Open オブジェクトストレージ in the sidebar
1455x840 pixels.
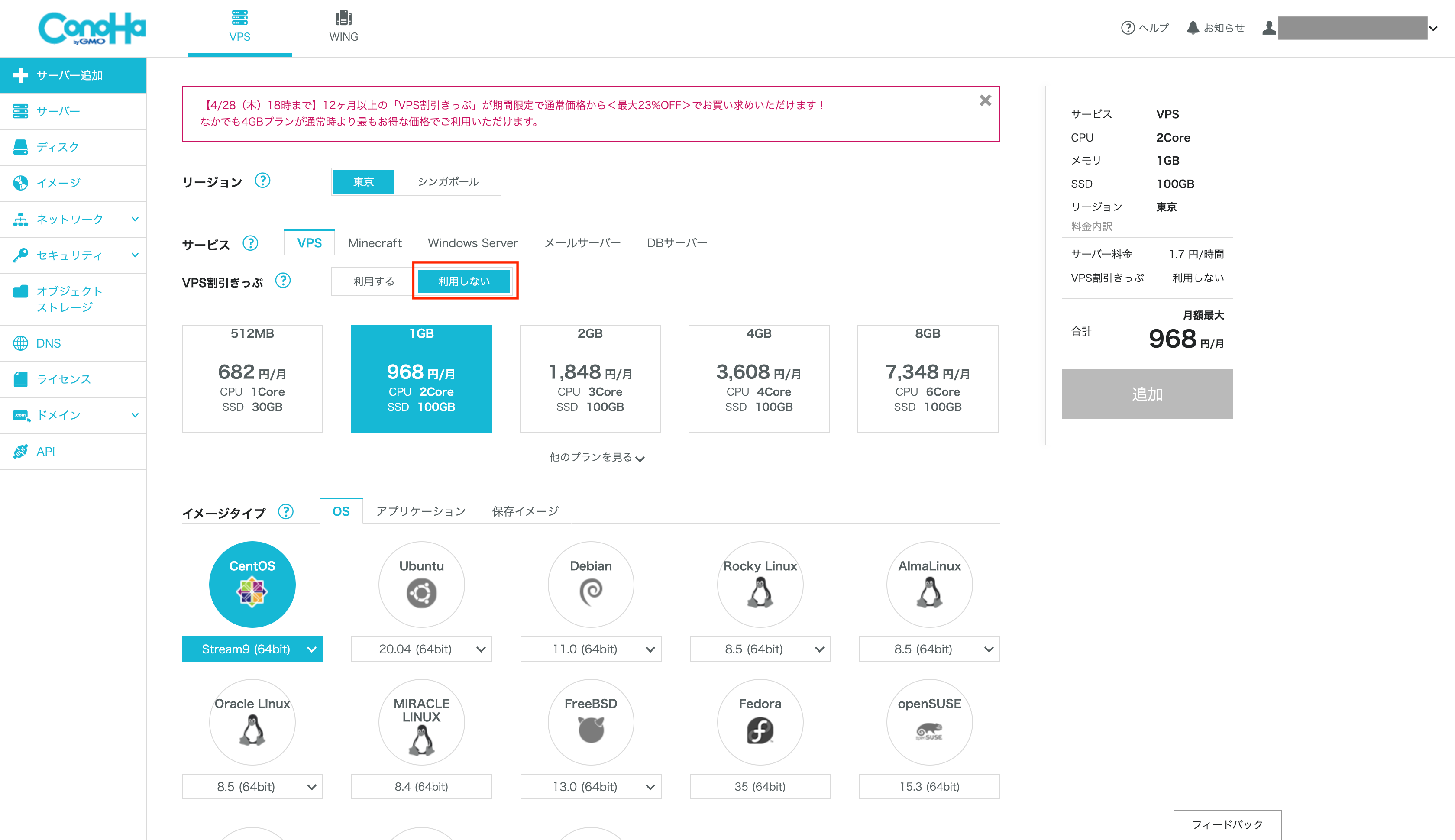(x=73, y=299)
